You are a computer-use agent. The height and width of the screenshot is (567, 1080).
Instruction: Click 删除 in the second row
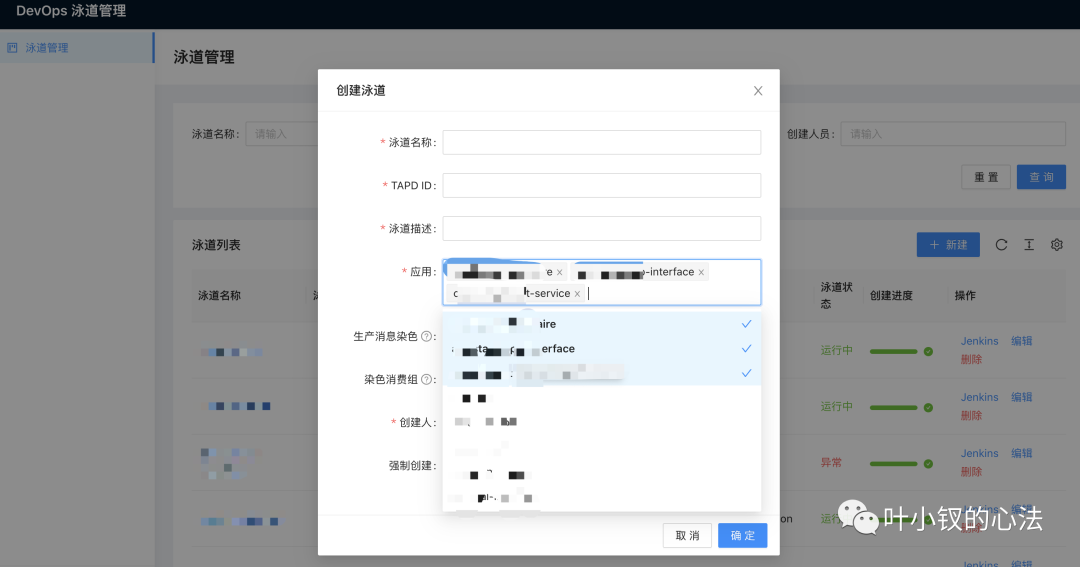click(x=971, y=416)
